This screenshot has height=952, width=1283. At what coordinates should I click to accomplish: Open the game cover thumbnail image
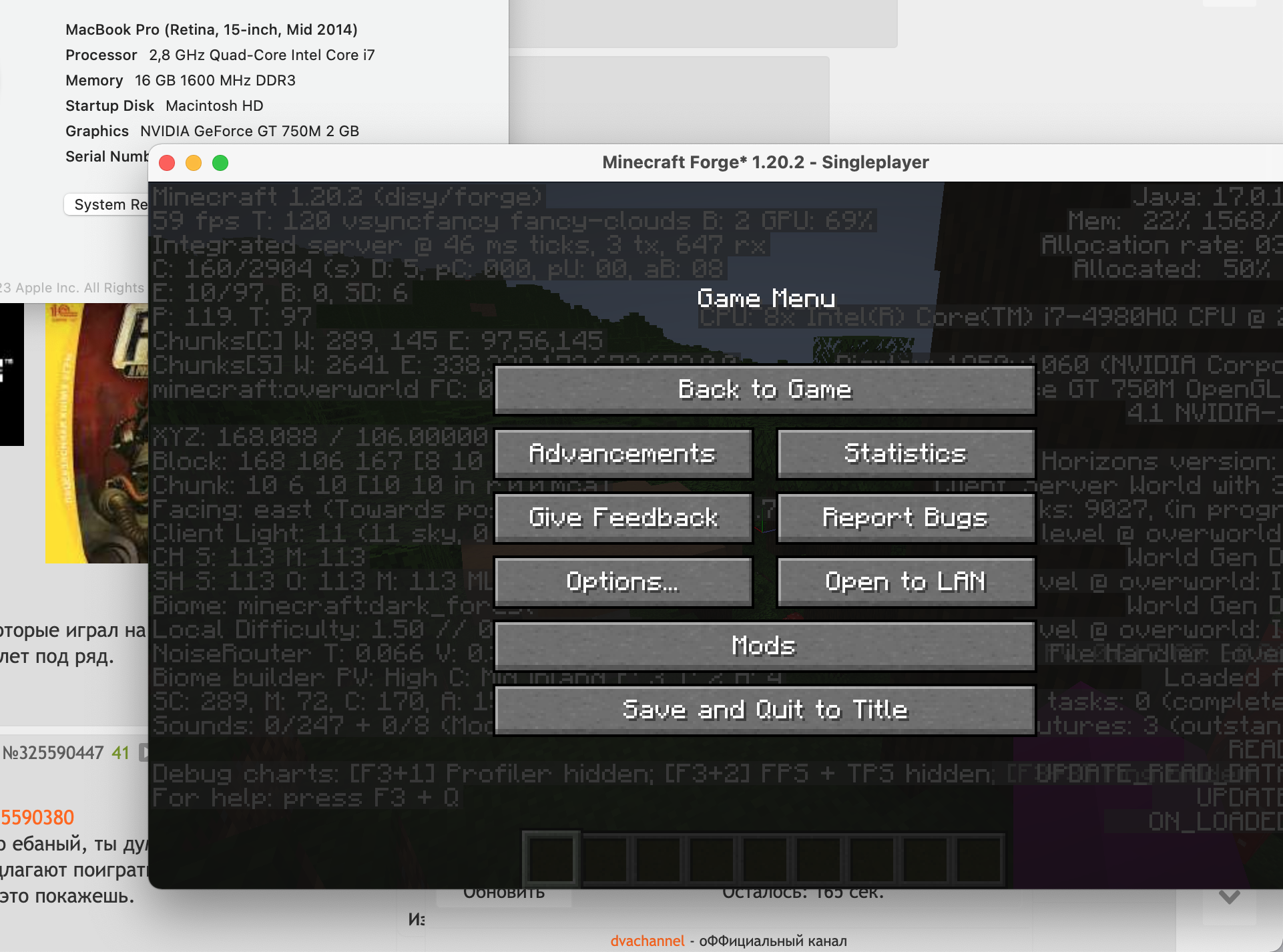(96, 434)
